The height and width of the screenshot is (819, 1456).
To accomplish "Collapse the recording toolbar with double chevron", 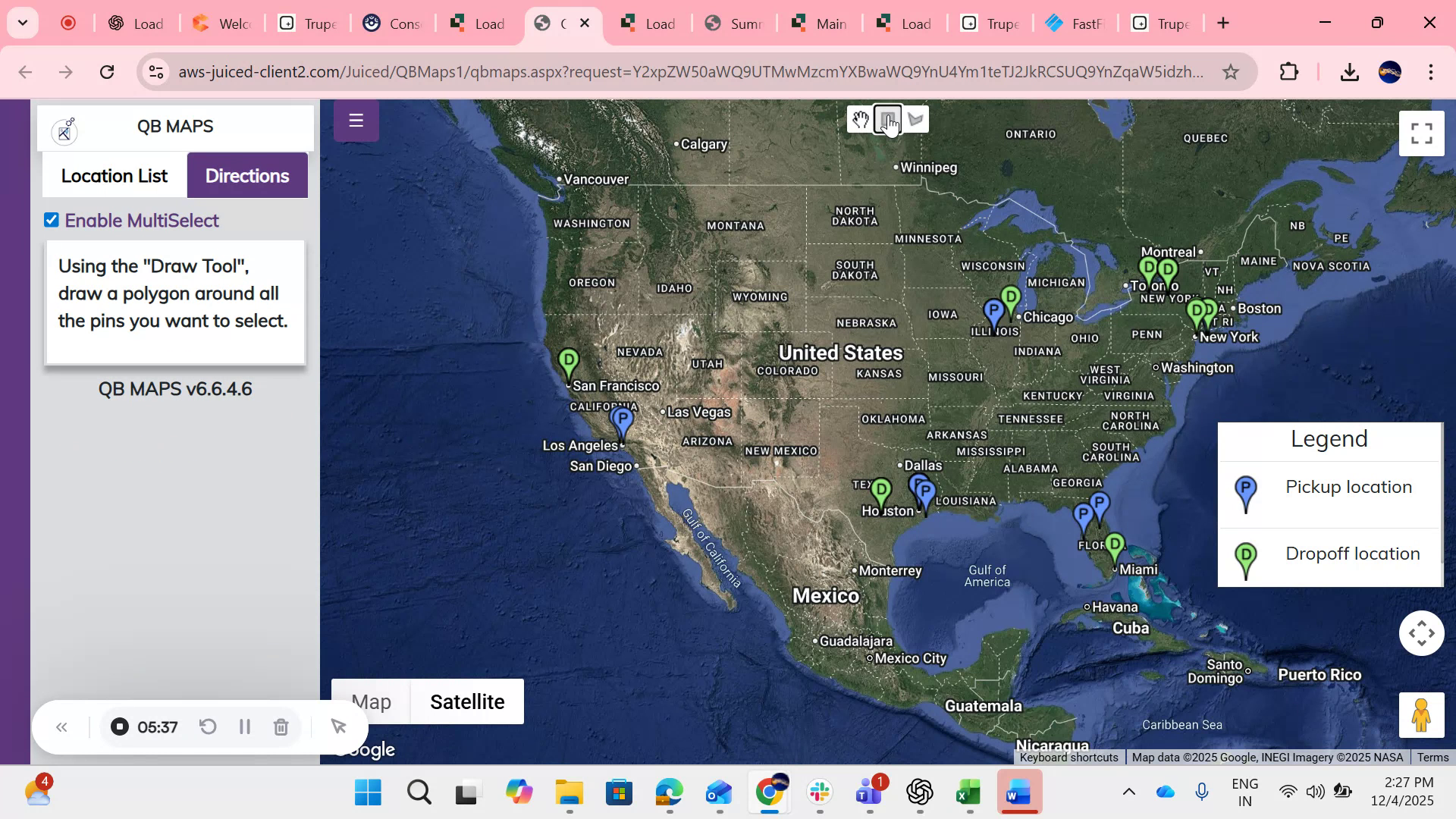I will [x=61, y=726].
